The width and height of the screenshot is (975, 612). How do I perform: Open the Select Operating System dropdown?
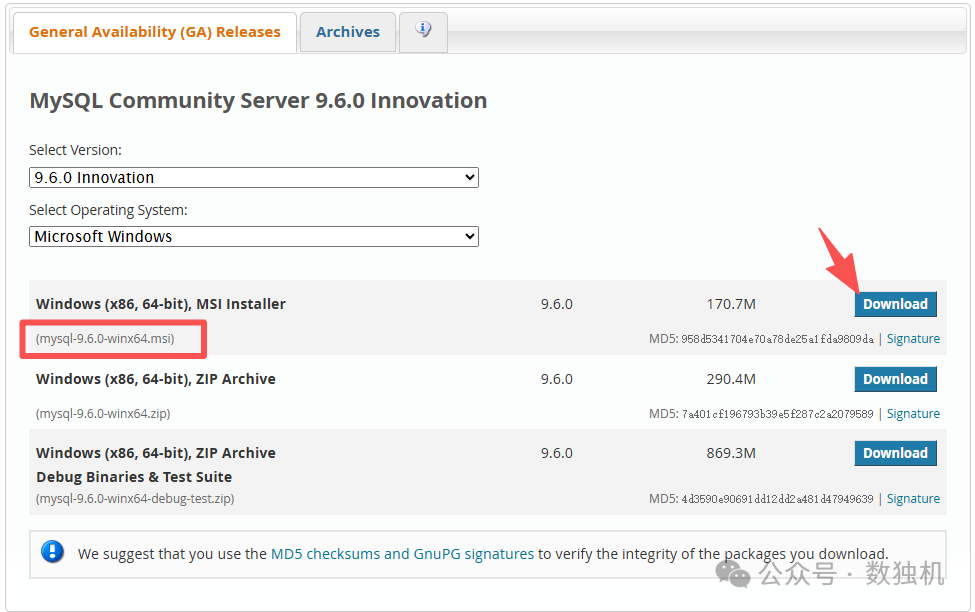[x=254, y=236]
